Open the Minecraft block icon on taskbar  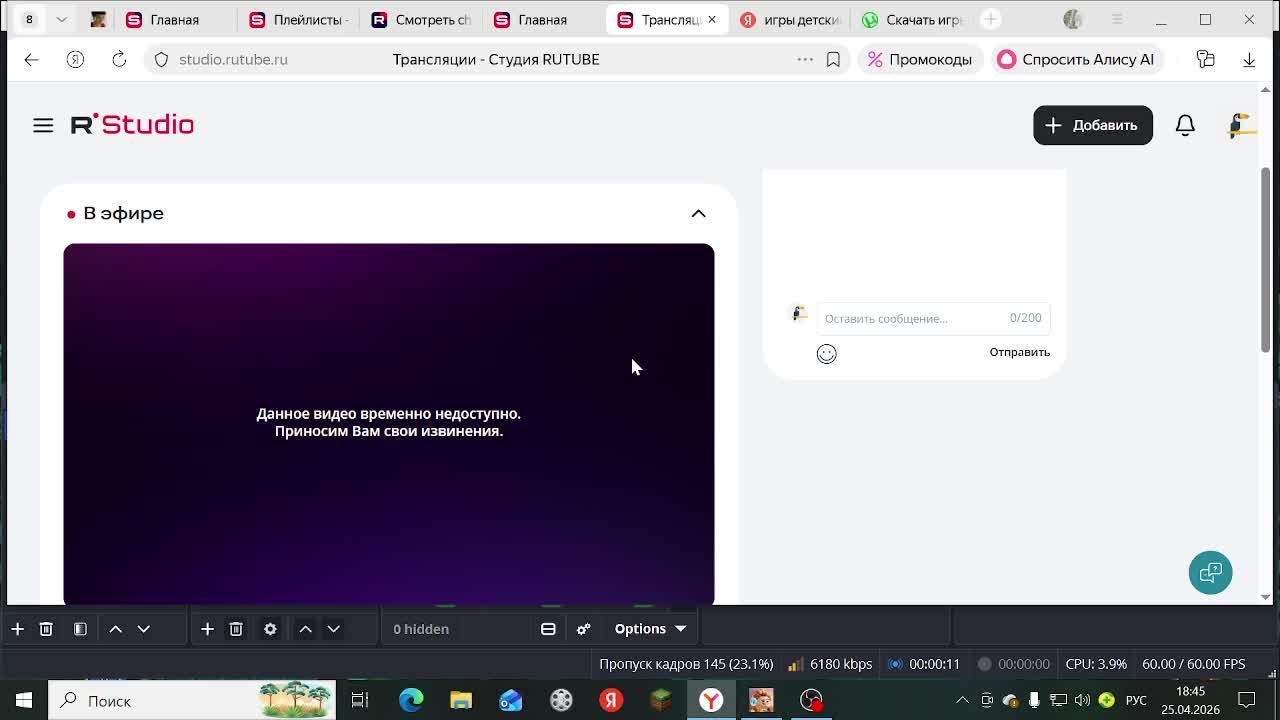661,700
